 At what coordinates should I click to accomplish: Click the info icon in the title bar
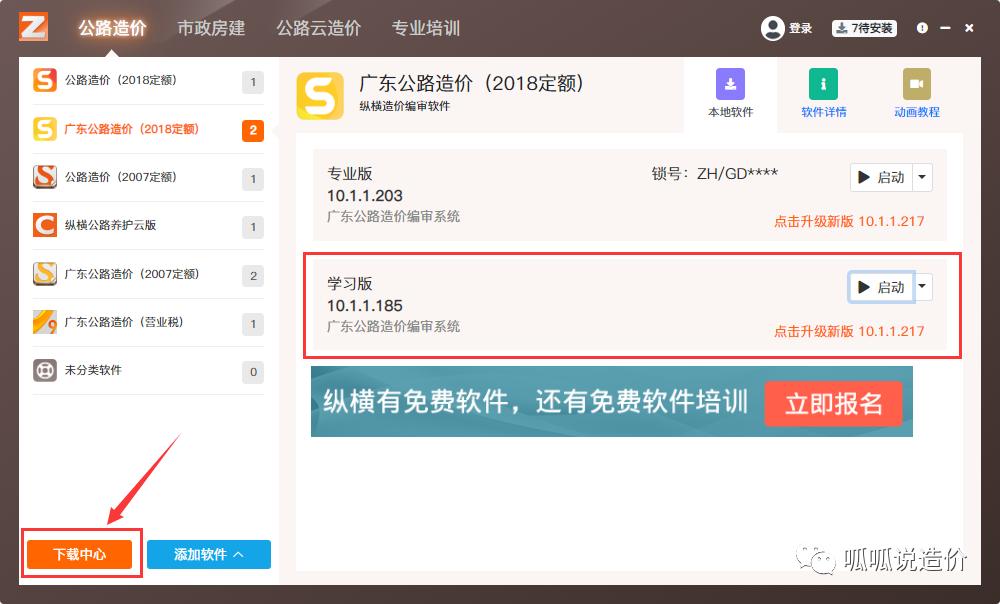tap(921, 28)
